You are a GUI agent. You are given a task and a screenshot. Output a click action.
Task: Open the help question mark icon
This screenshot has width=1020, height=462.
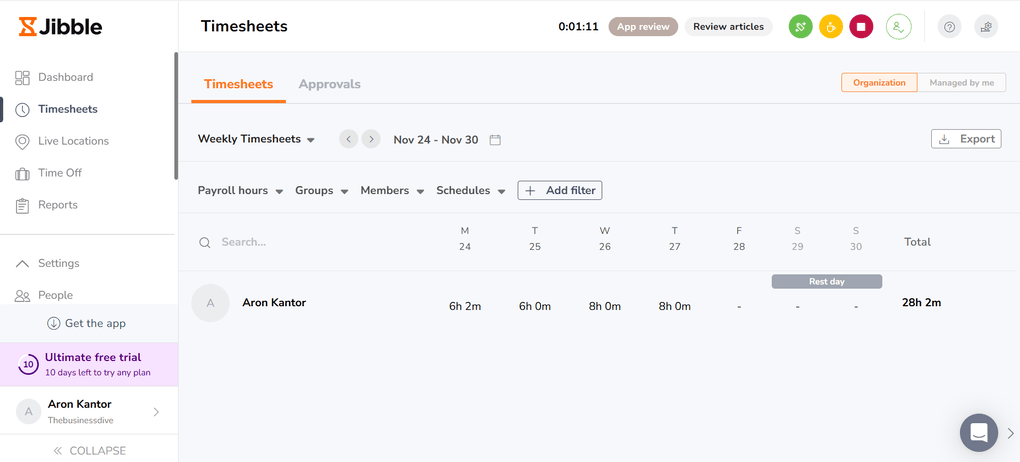[949, 27]
